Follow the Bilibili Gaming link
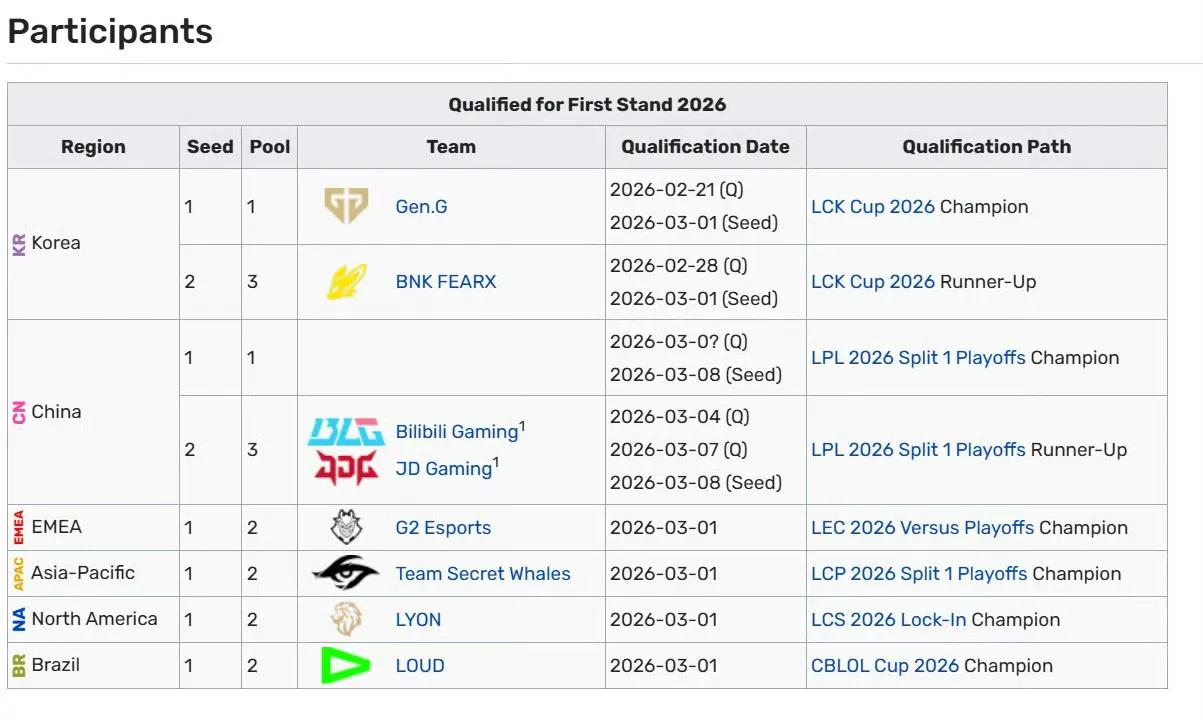The width and height of the screenshot is (1203, 720). coord(456,432)
